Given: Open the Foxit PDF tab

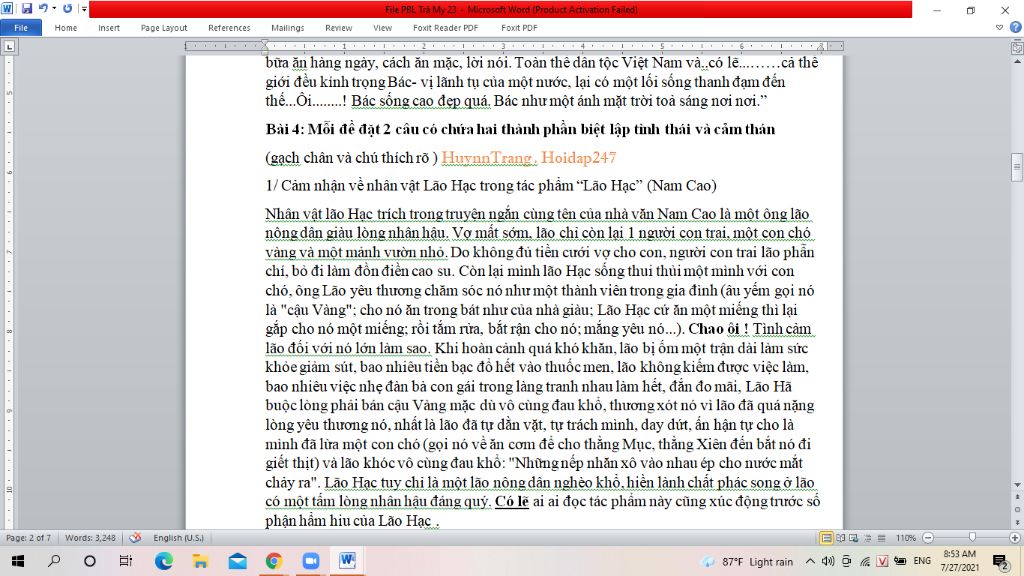Looking at the screenshot, I should pyautogui.click(x=519, y=28).
